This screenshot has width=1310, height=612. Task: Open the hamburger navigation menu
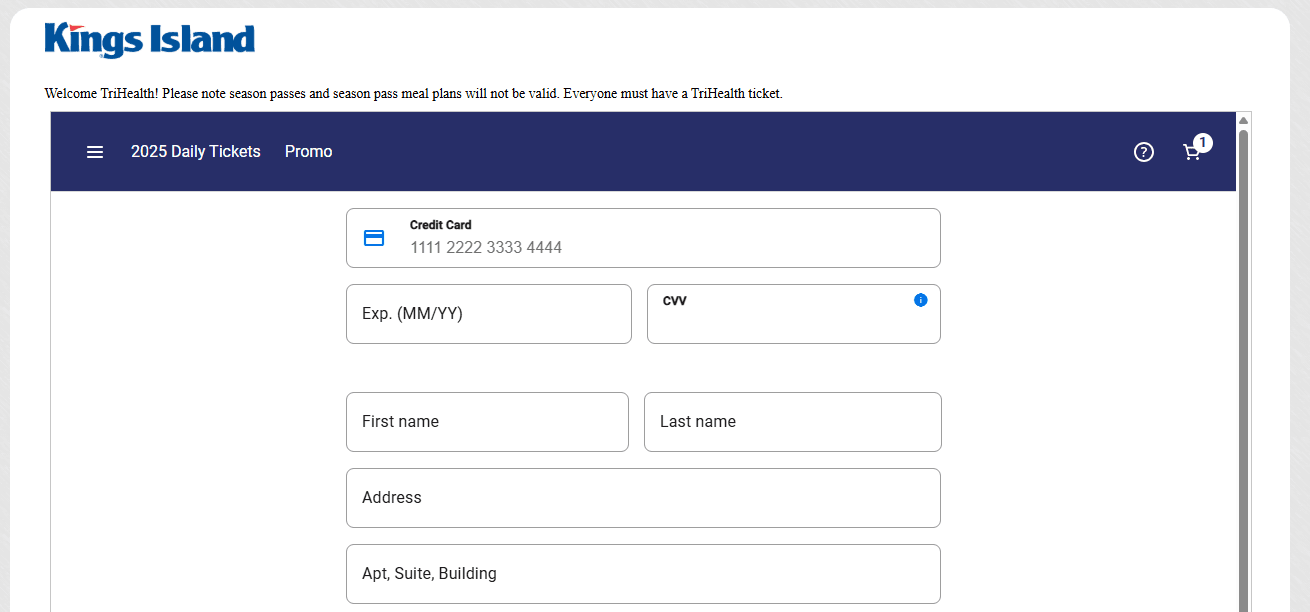pyautogui.click(x=95, y=152)
